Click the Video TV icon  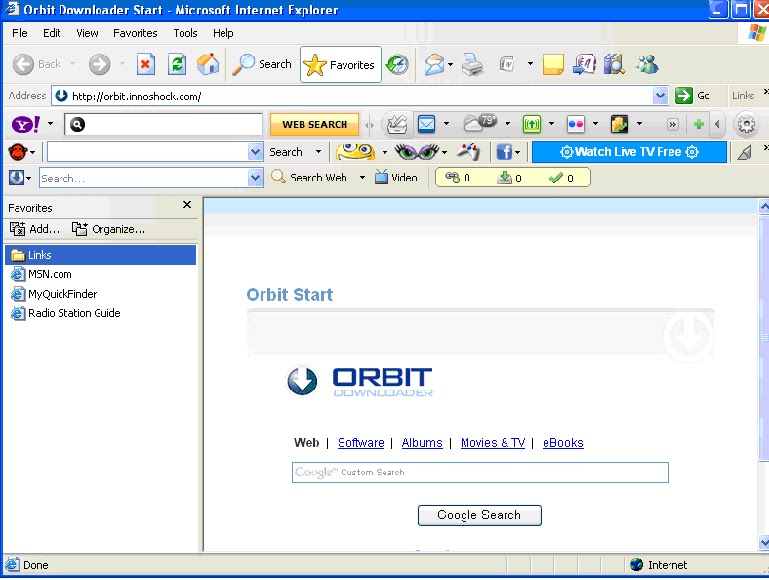click(382, 177)
